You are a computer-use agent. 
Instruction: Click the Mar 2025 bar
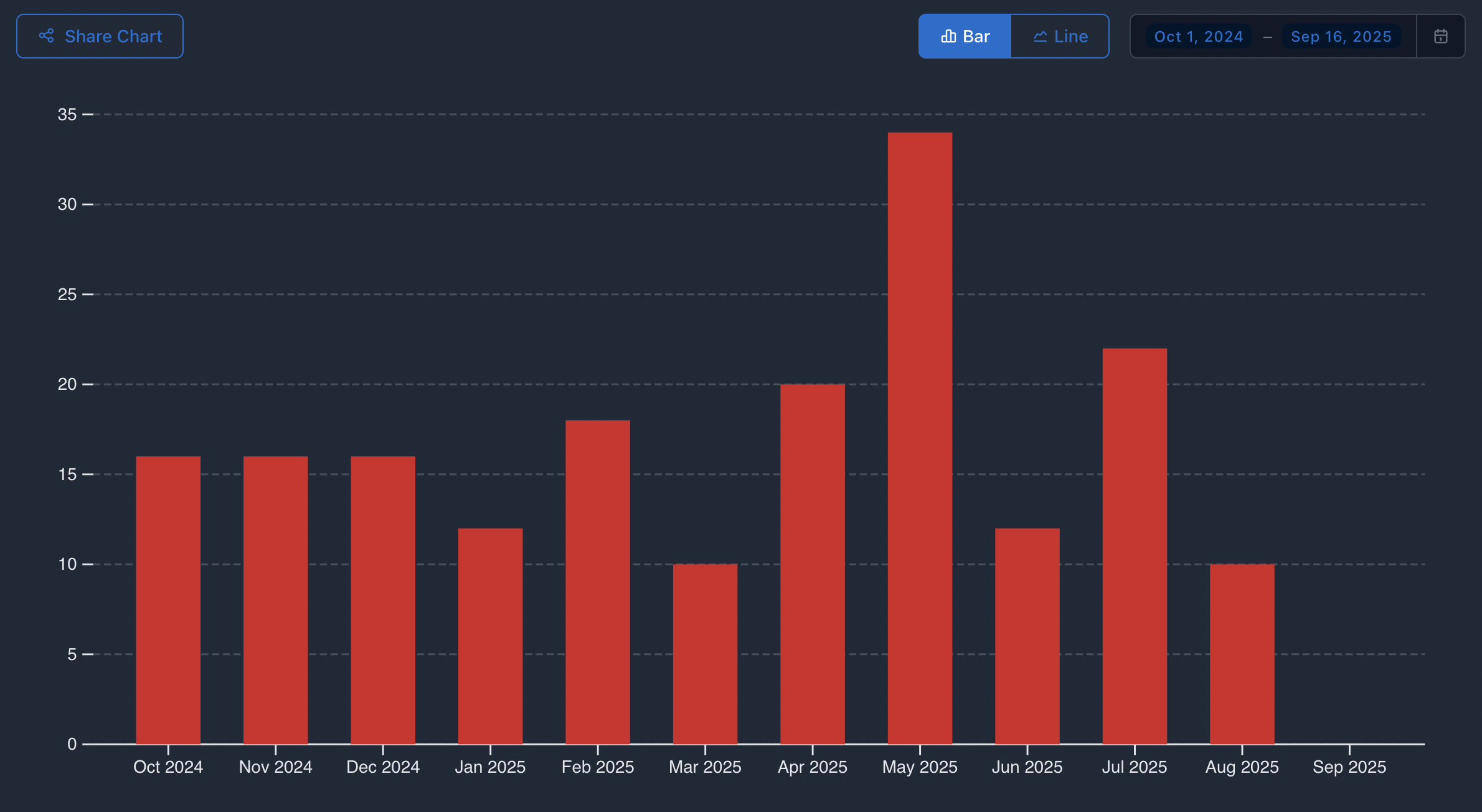[x=705, y=654]
